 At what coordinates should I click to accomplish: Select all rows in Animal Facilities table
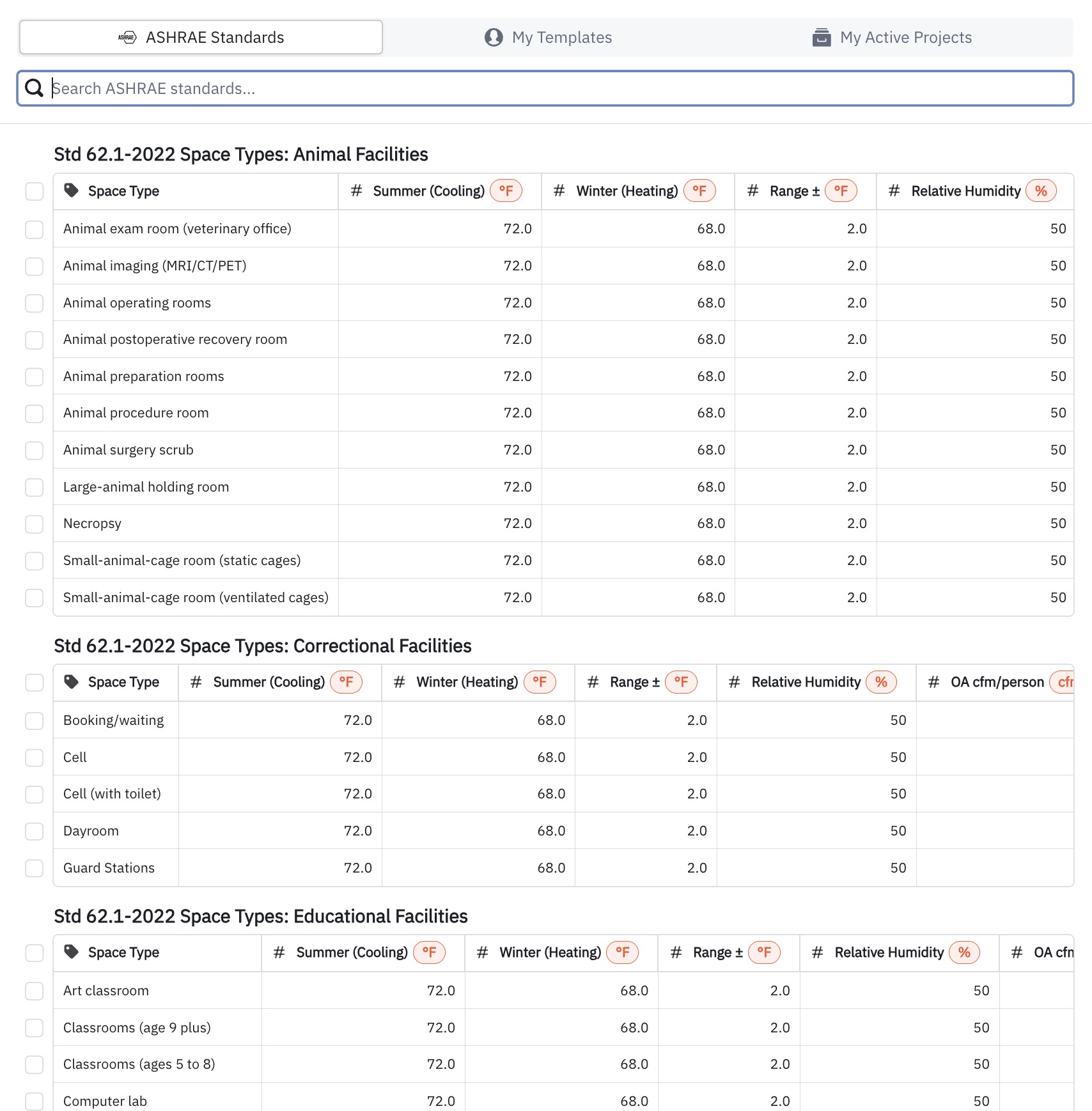tap(35, 191)
